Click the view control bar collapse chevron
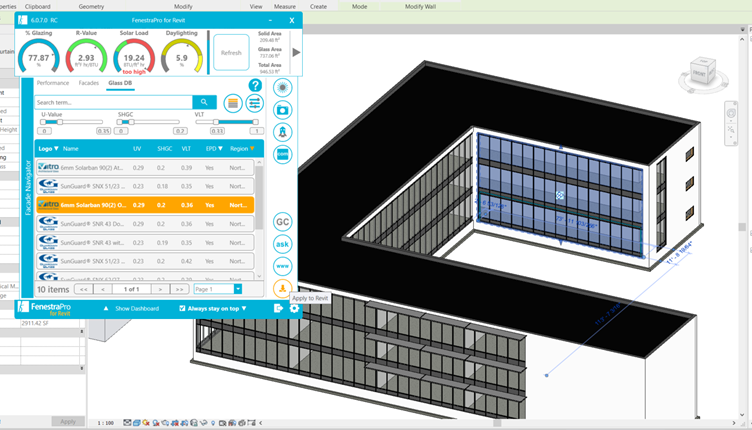The height and width of the screenshot is (430, 752). pyautogui.click(x=261, y=423)
